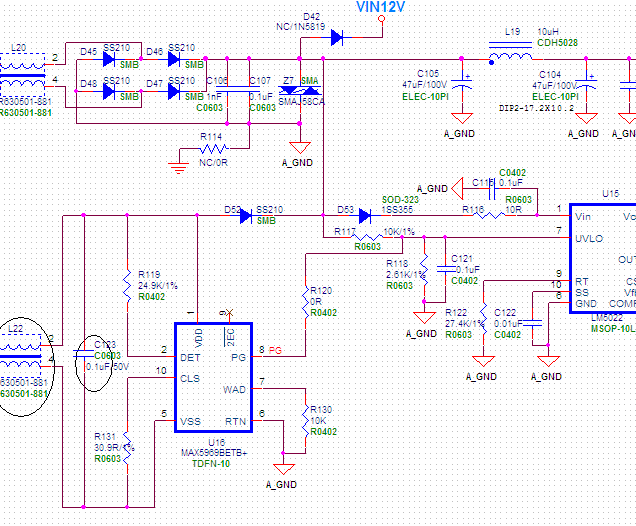Screen dimensions: 636x526
Task: Click the VSS pin label on U16
Action: pos(190,422)
